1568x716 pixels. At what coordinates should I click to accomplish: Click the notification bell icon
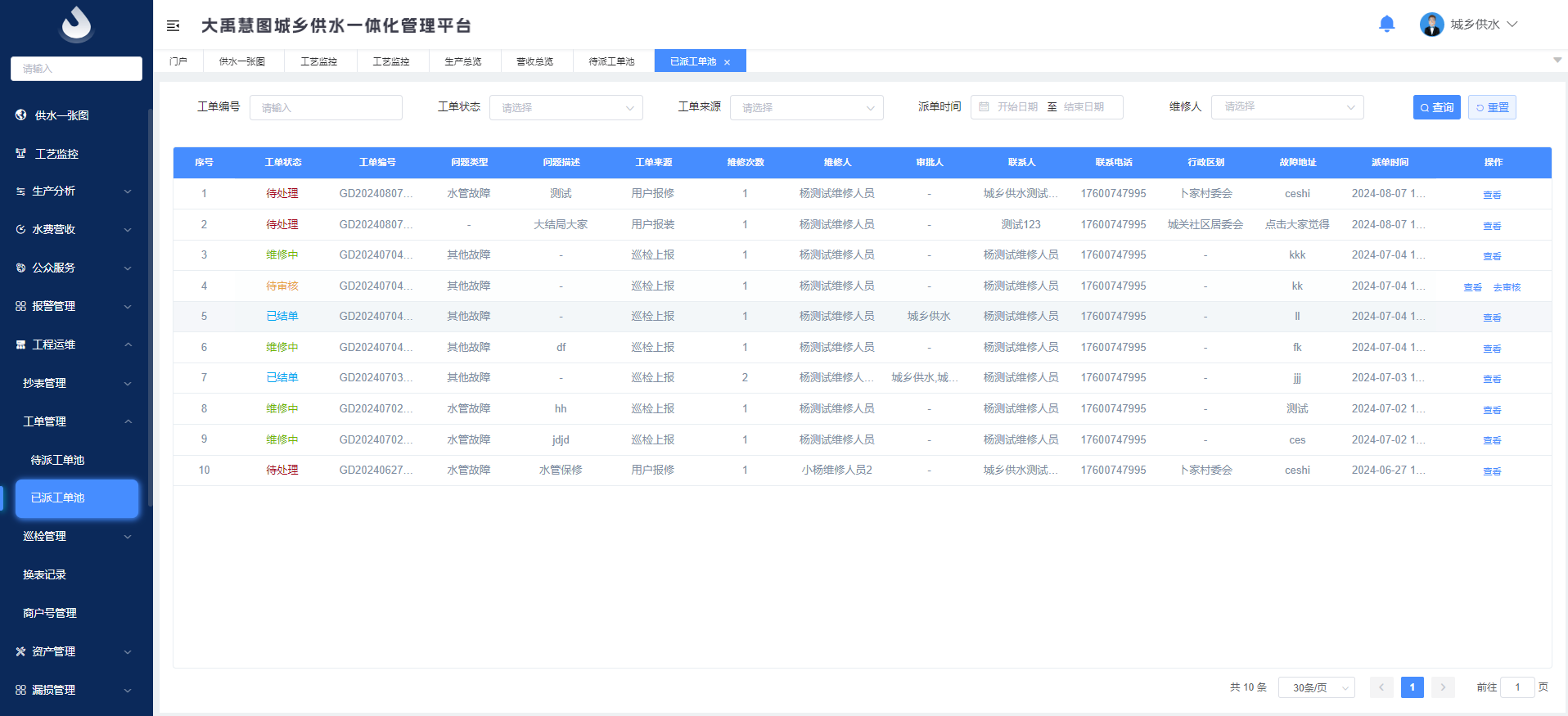pos(1386,25)
